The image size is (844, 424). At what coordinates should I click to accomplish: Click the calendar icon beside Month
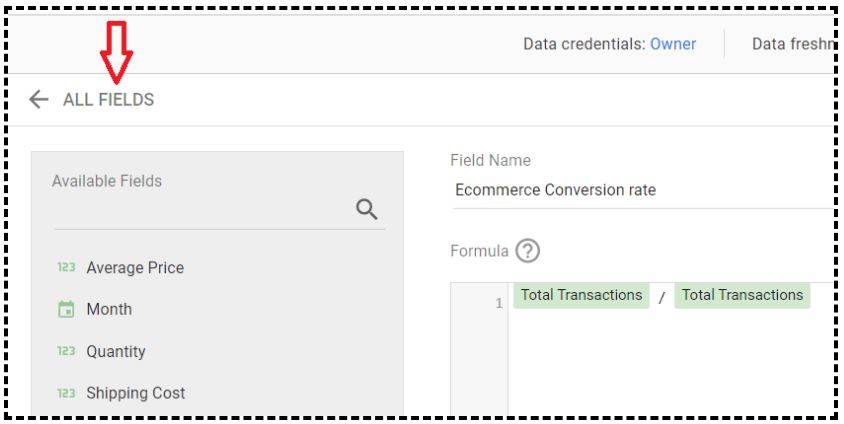tap(66, 309)
